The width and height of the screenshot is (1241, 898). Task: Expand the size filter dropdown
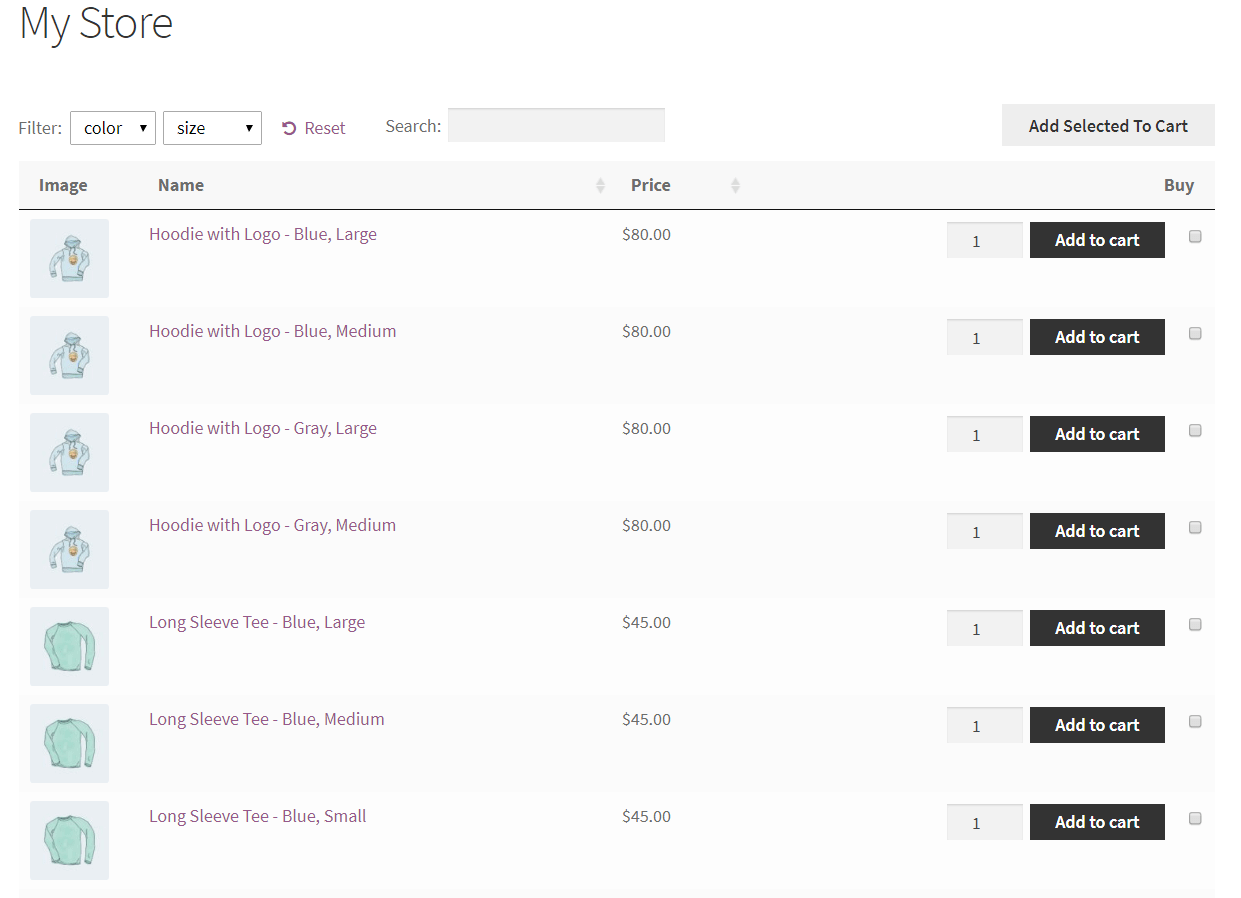pyautogui.click(x=212, y=128)
